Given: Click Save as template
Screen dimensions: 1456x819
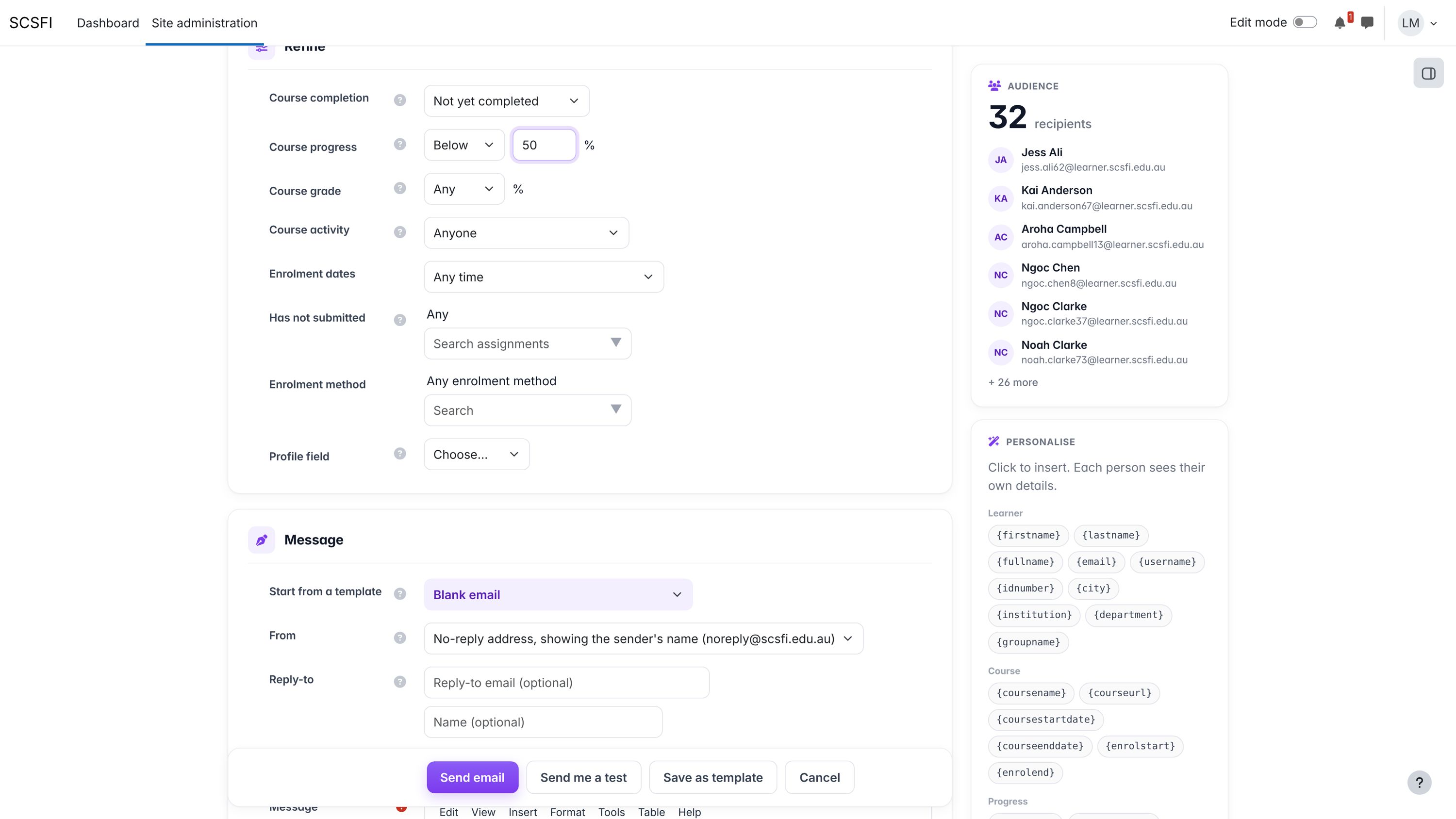Looking at the screenshot, I should coord(713,778).
